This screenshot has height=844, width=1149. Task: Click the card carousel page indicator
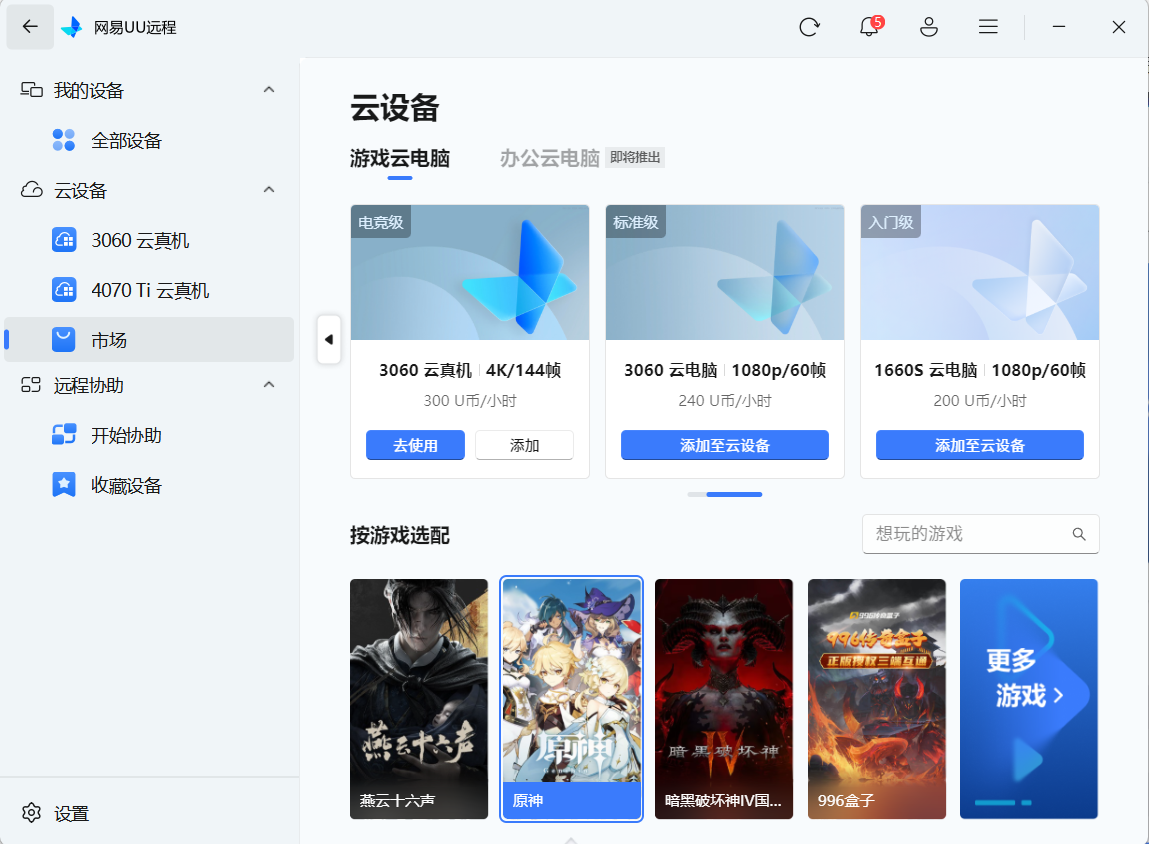tap(725, 495)
